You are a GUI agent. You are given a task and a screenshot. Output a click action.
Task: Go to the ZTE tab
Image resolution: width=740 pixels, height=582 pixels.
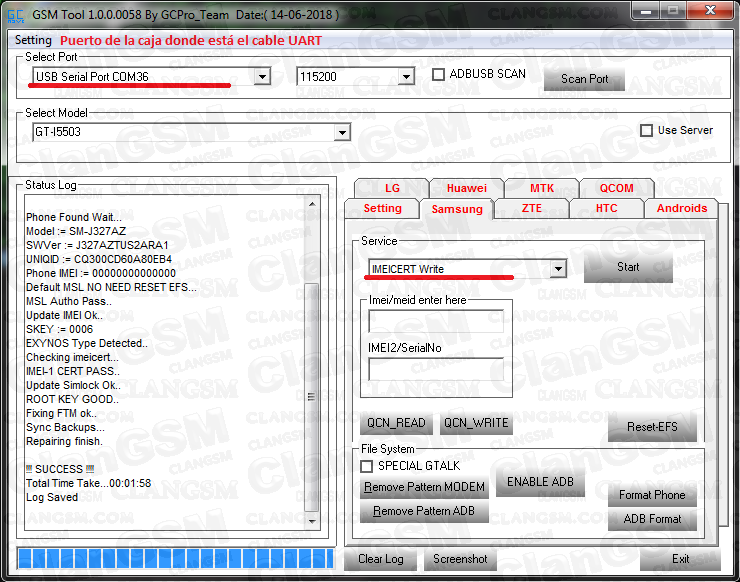click(x=531, y=208)
